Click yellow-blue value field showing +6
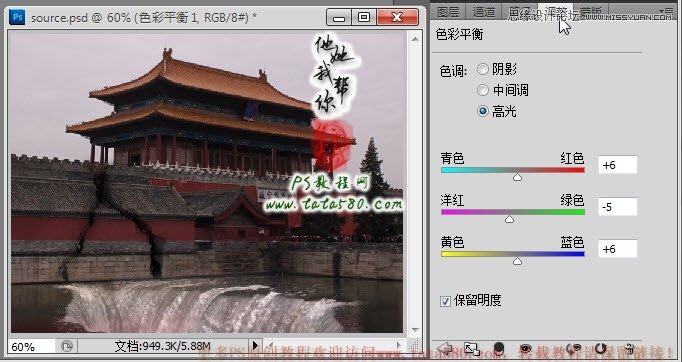This screenshot has width=682, height=362. coord(618,249)
